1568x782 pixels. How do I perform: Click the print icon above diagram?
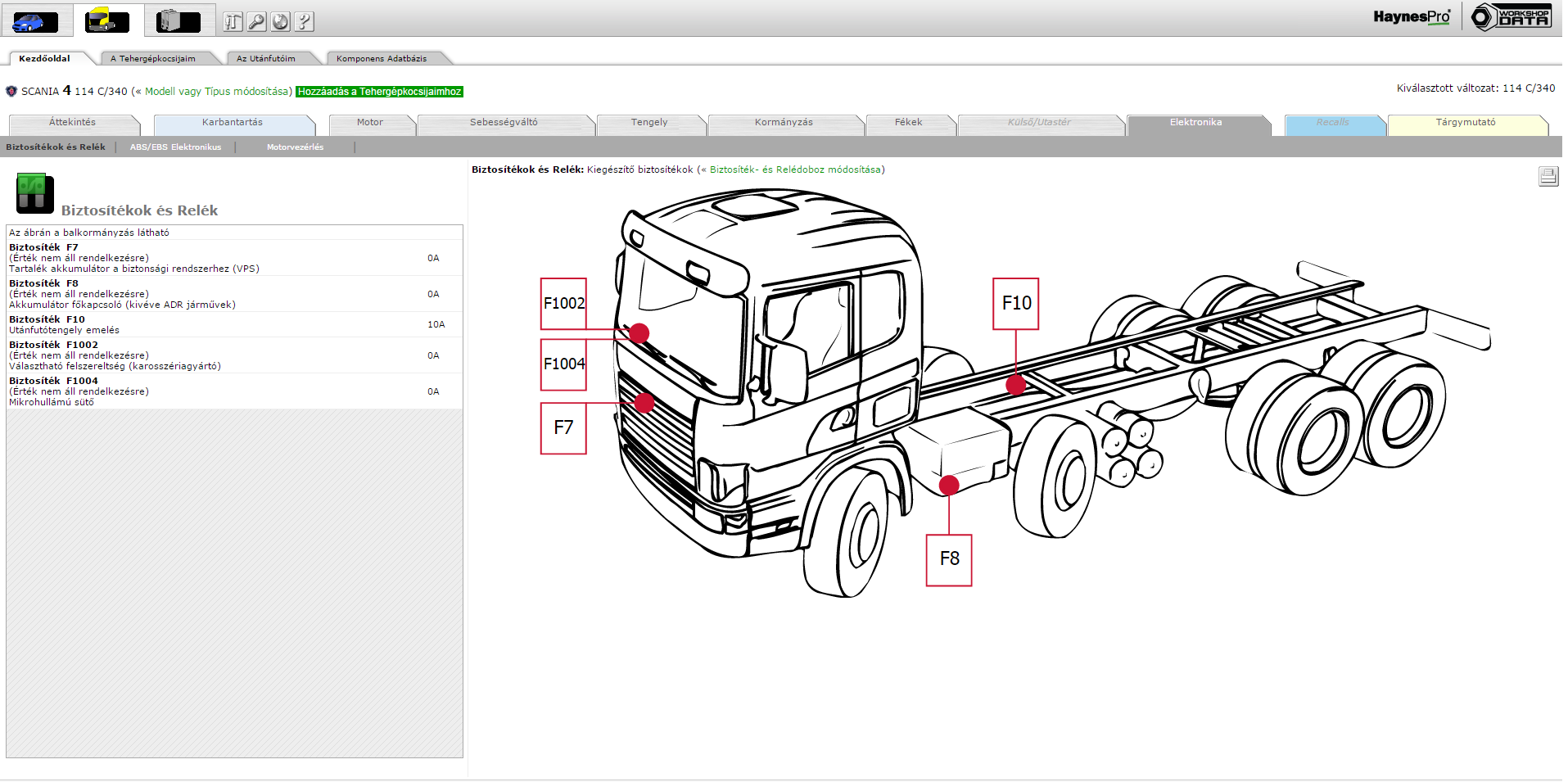pyautogui.click(x=1548, y=176)
